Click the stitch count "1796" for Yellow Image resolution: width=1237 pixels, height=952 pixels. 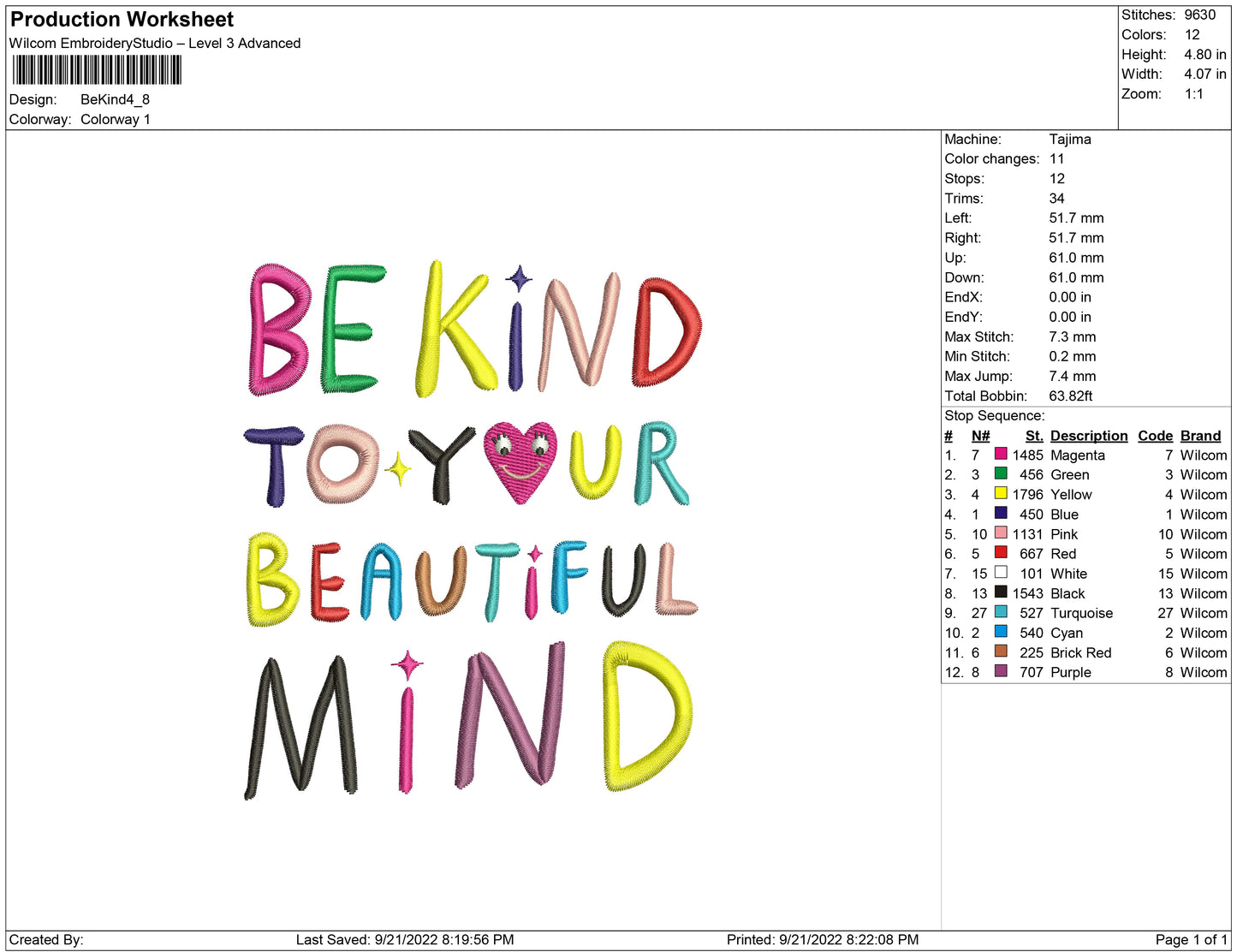click(1027, 495)
